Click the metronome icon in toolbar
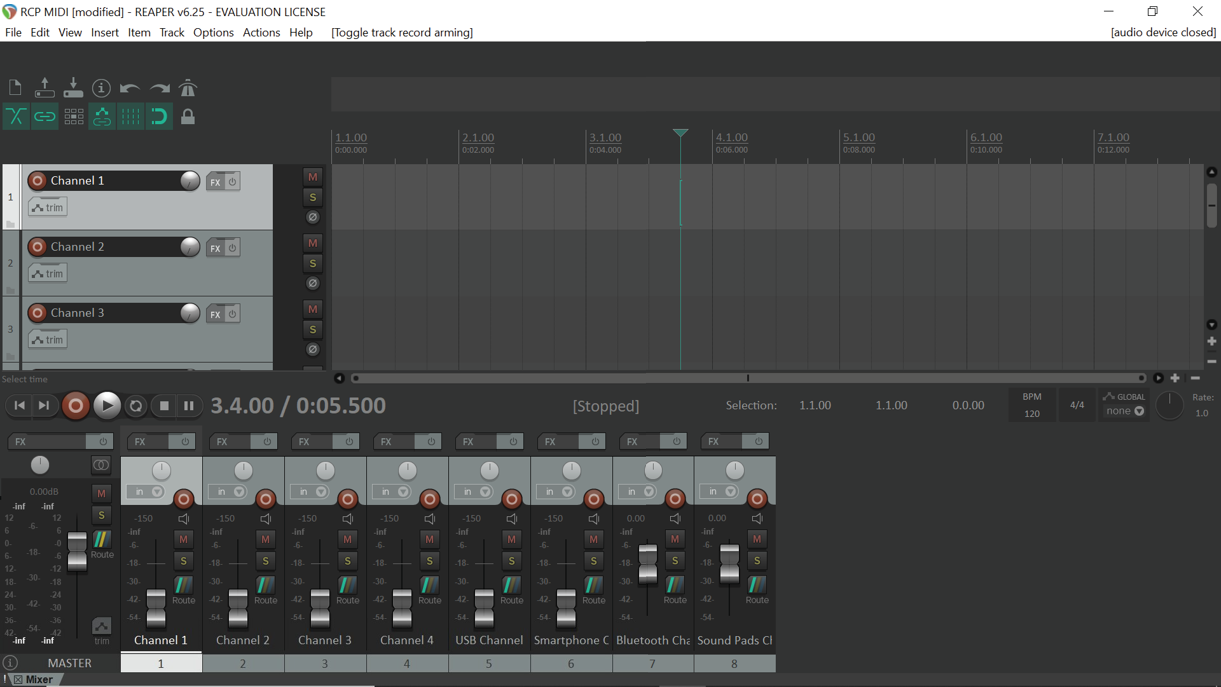Viewport: 1221px width, 687px height. point(188,88)
